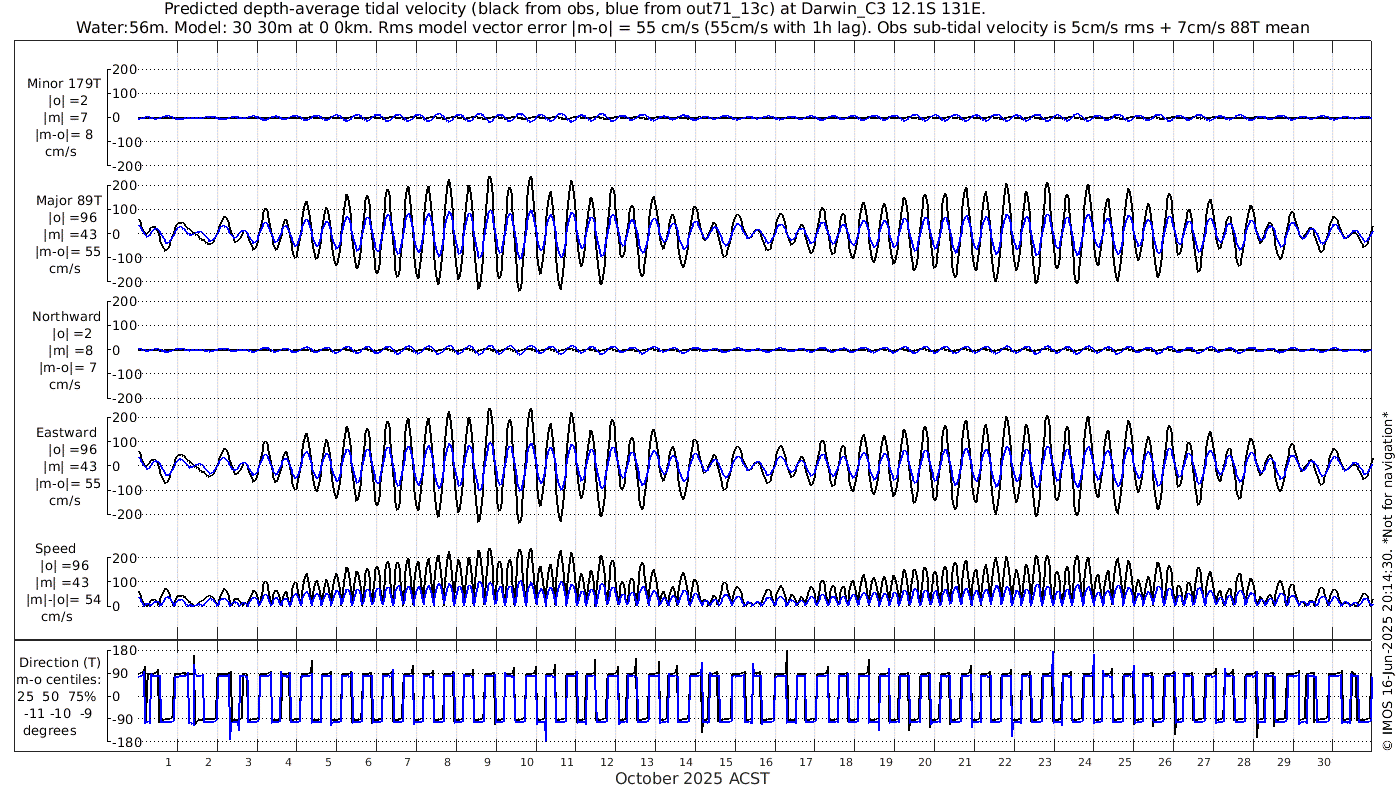Click day 9 on the date axis

(487, 761)
